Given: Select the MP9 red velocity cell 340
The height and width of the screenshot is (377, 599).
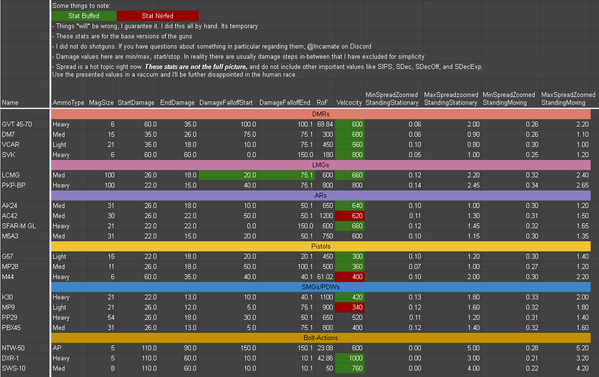Looking at the screenshot, I should [x=350, y=307].
